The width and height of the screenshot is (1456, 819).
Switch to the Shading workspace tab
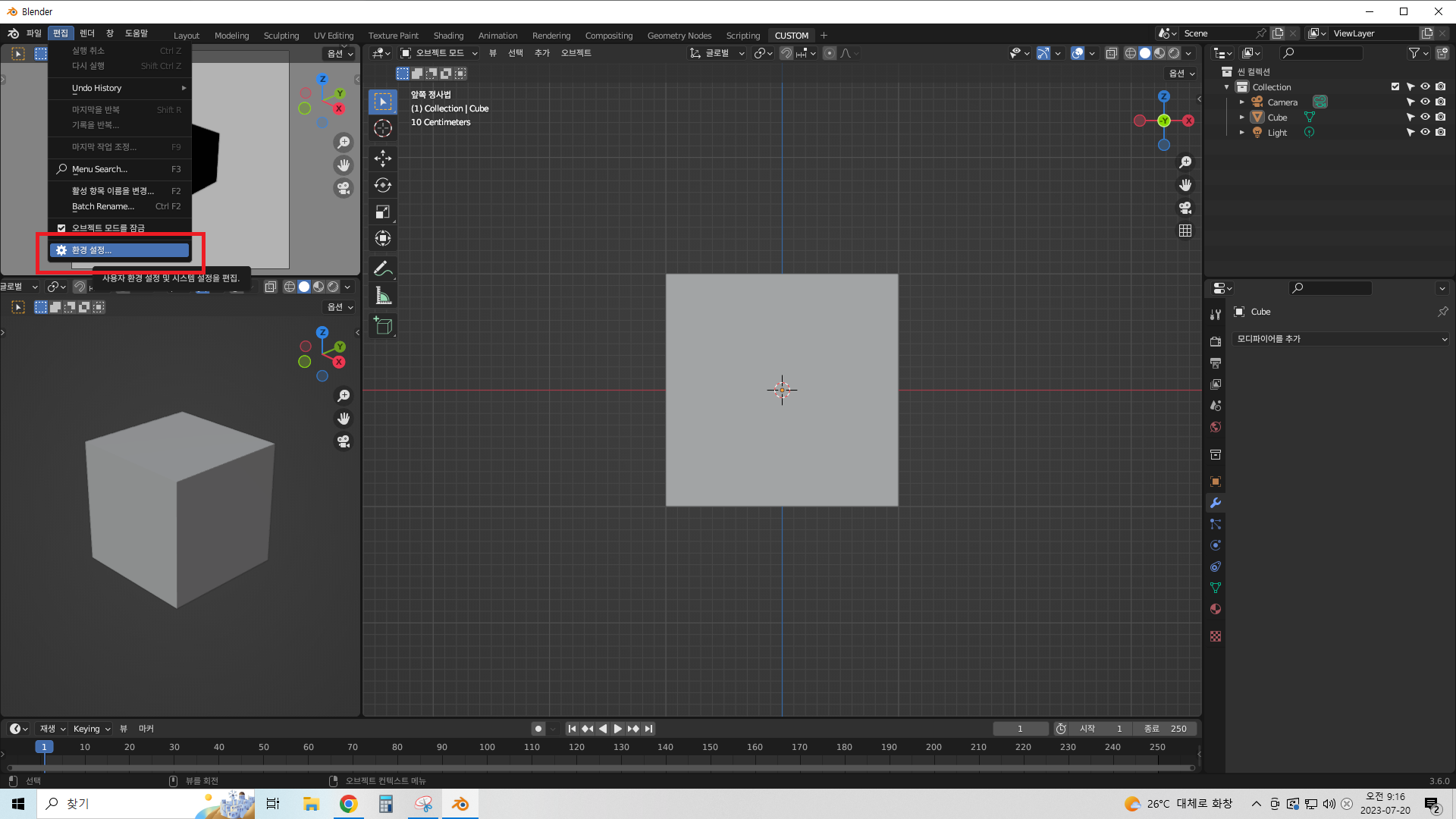click(x=448, y=36)
